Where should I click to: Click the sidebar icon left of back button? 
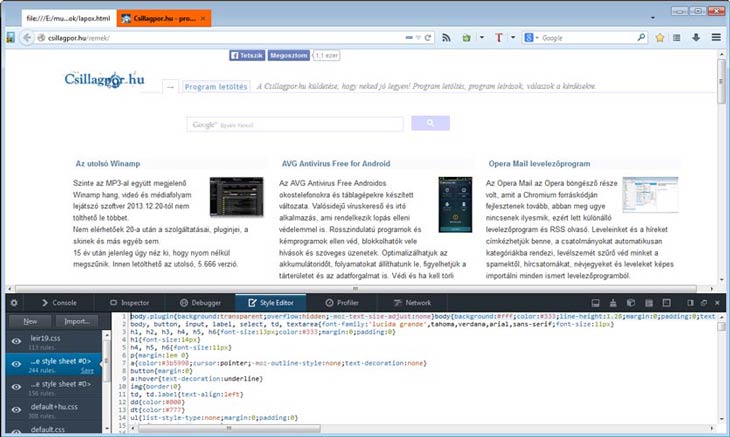tap(10, 38)
